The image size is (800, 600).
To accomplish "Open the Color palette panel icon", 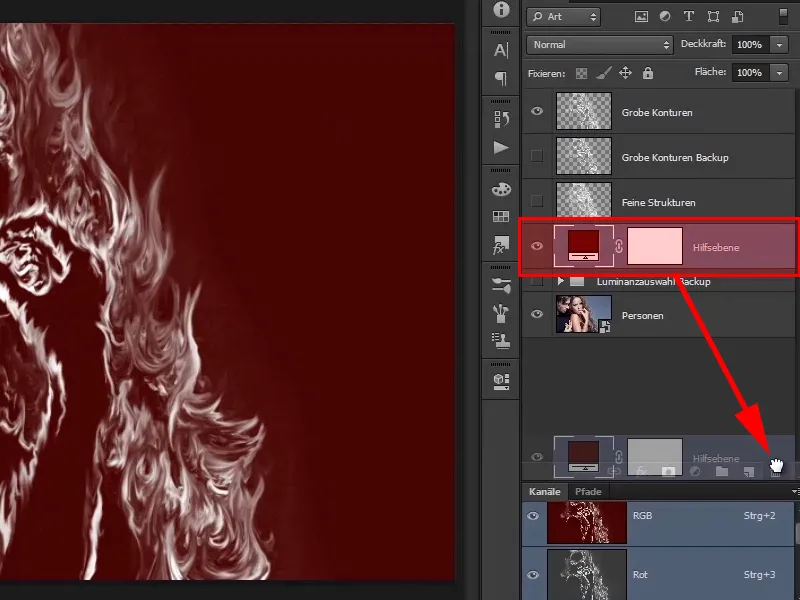I will coord(501,189).
